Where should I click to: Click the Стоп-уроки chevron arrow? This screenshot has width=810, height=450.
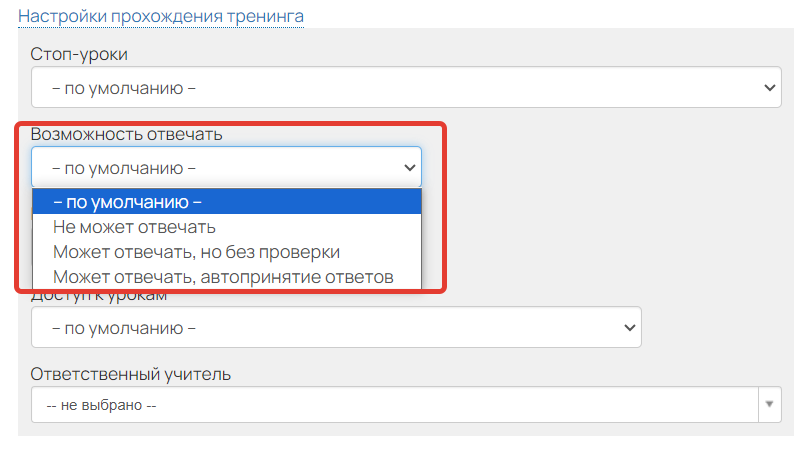point(770,88)
